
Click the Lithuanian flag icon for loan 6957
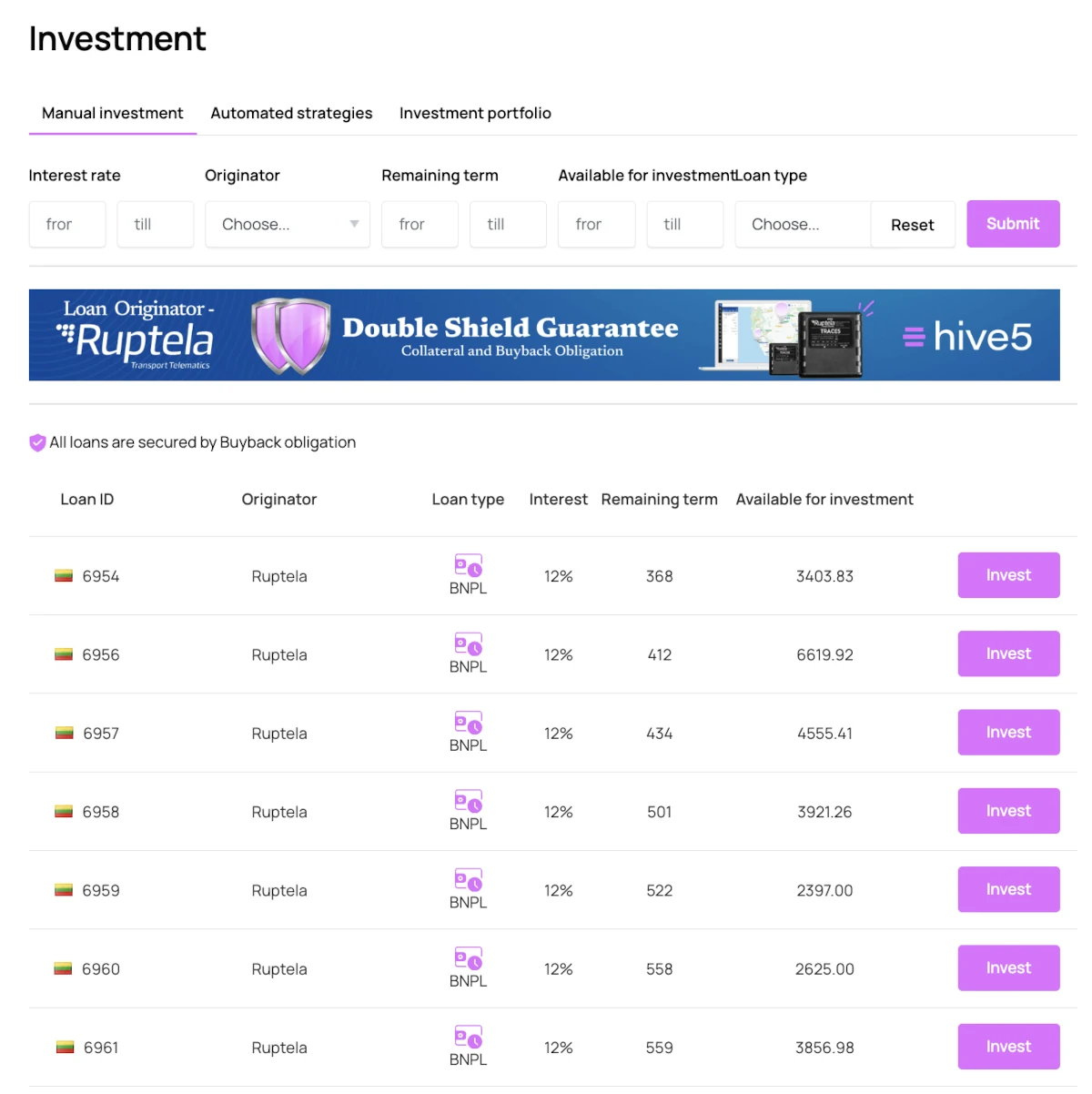coord(64,733)
